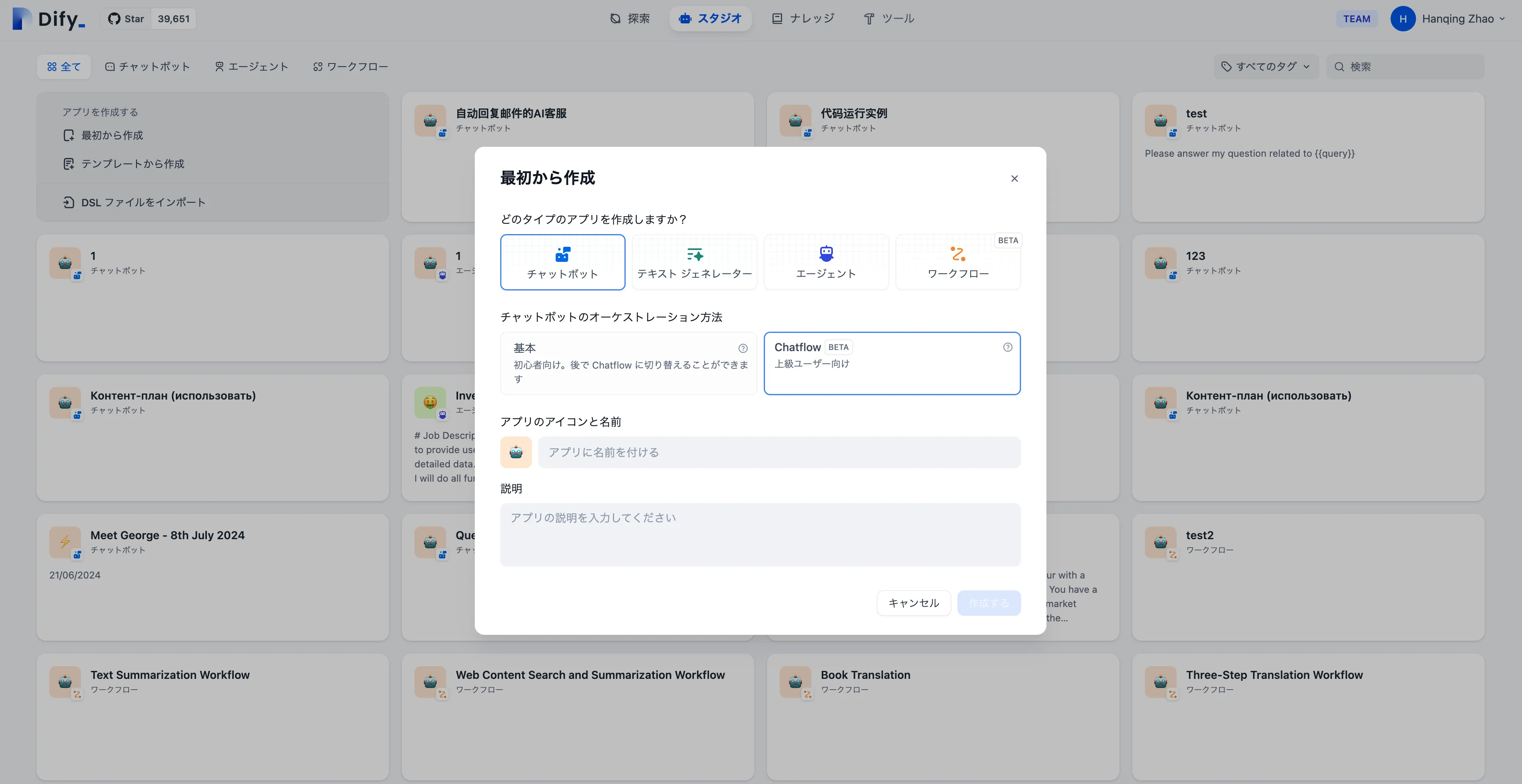Click the GitHub Star icon
The image size is (1522, 784).
114,19
